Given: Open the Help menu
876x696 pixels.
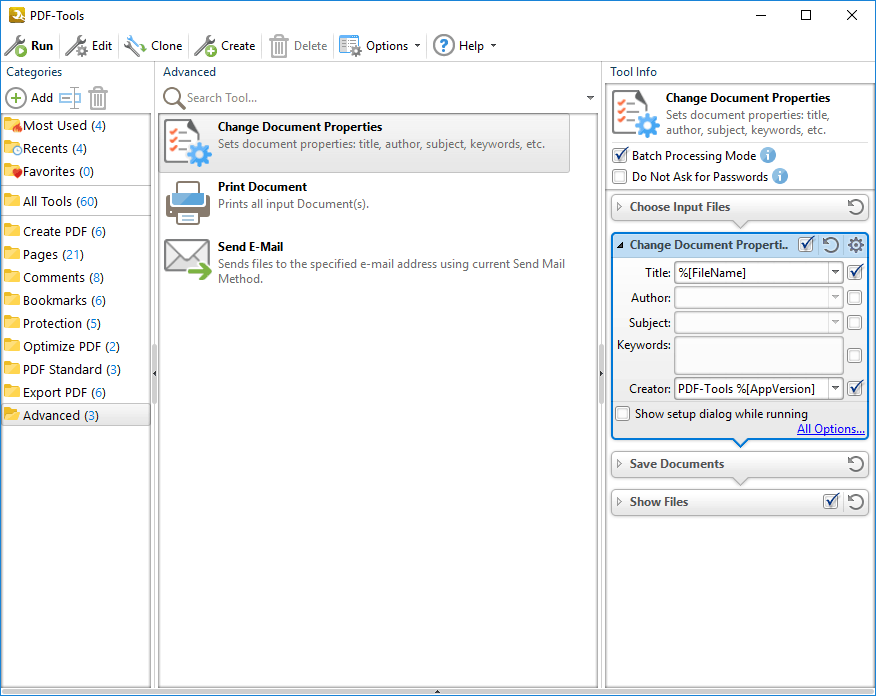Looking at the screenshot, I should [463, 46].
